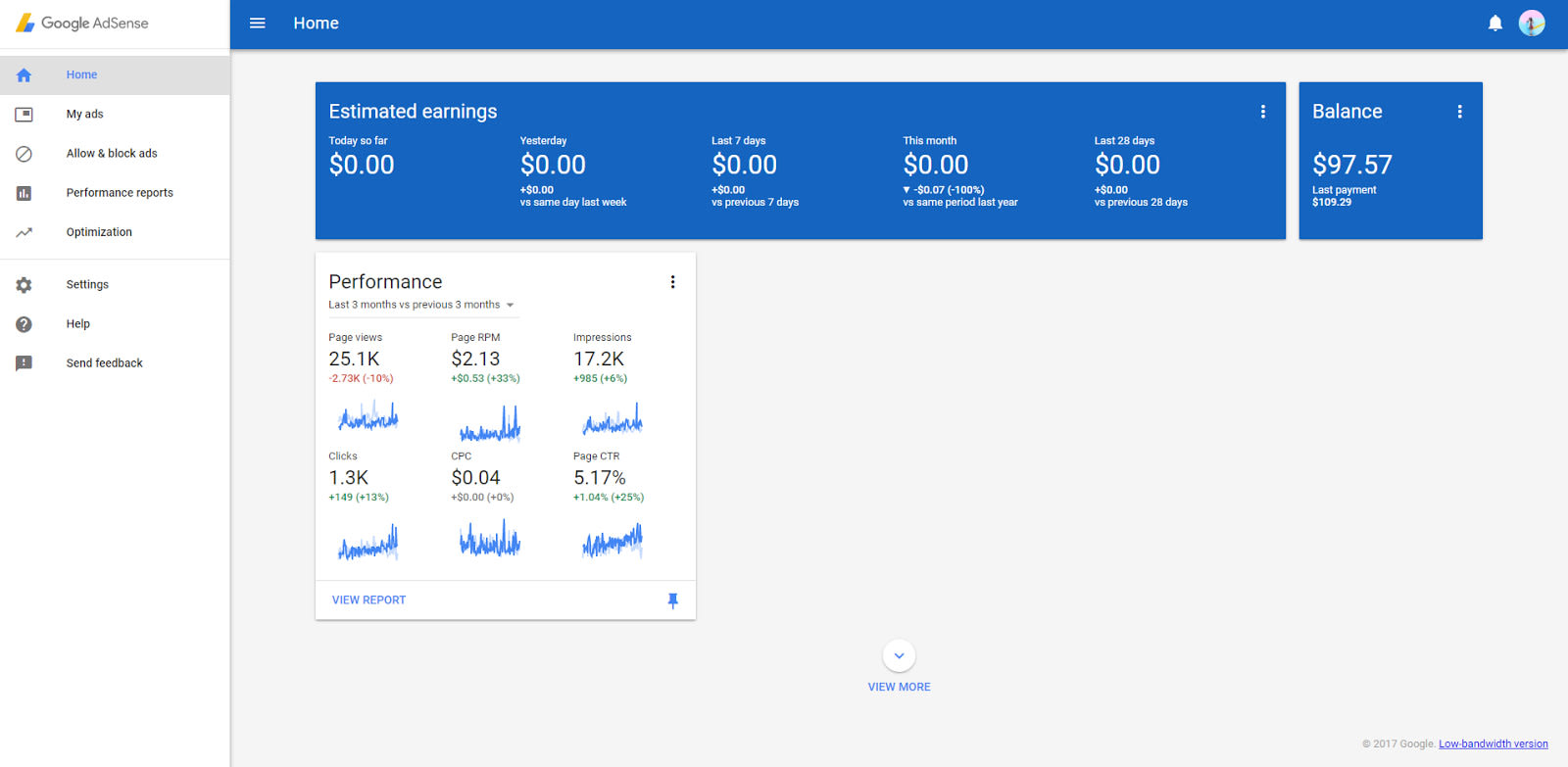This screenshot has width=1568, height=767.
Task: Open the user profile avatar
Action: pos(1531,24)
